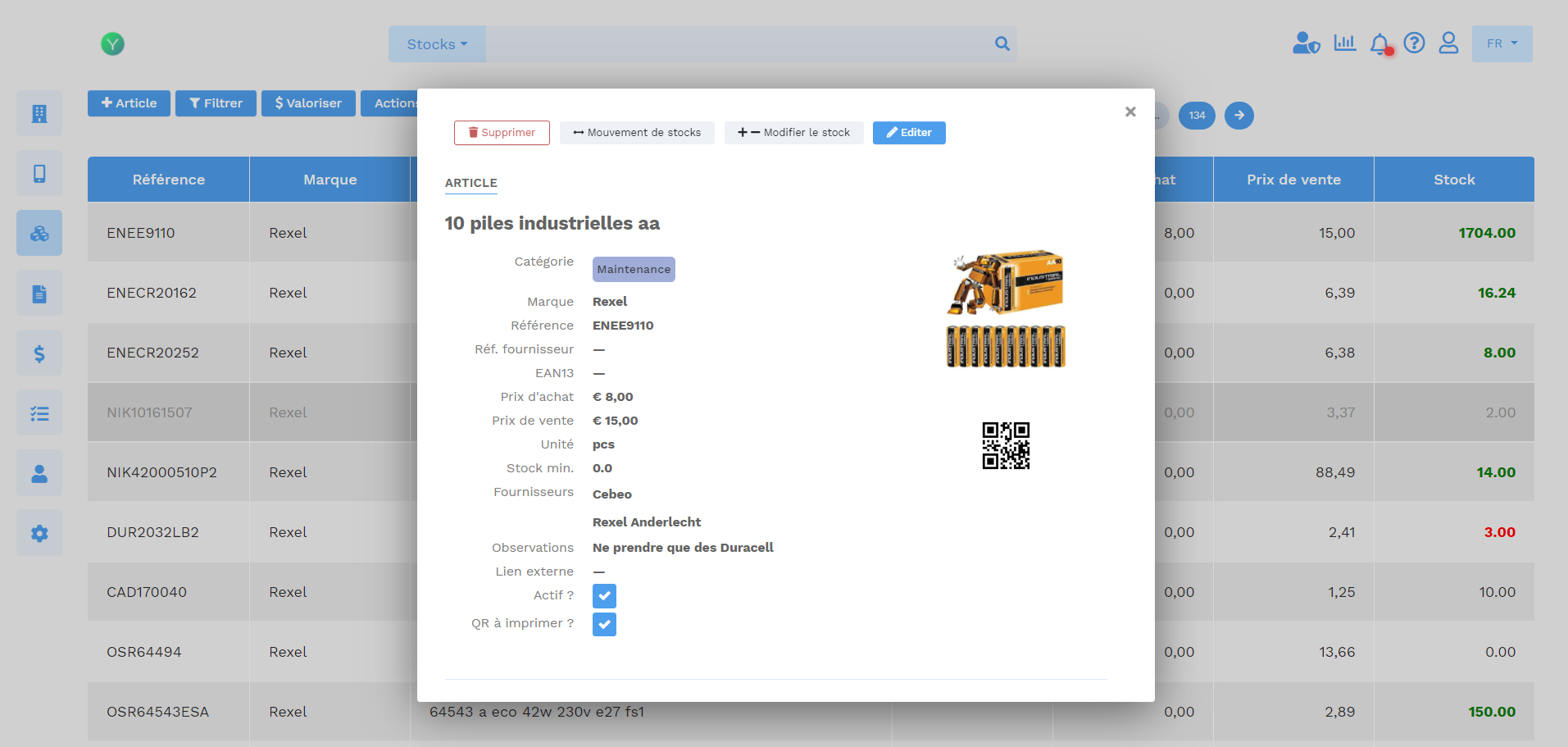Open the mobile device sidebar icon
1568x747 pixels.
pyautogui.click(x=39, y=173)
